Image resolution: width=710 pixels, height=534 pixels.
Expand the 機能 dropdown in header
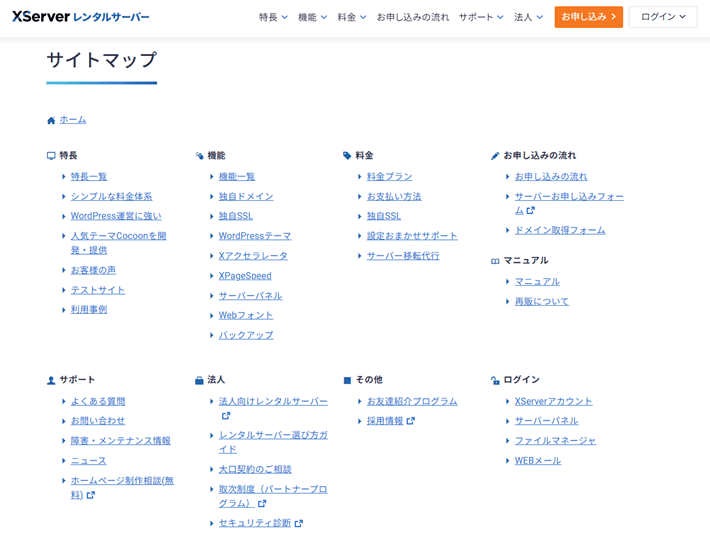click(312, 17)
